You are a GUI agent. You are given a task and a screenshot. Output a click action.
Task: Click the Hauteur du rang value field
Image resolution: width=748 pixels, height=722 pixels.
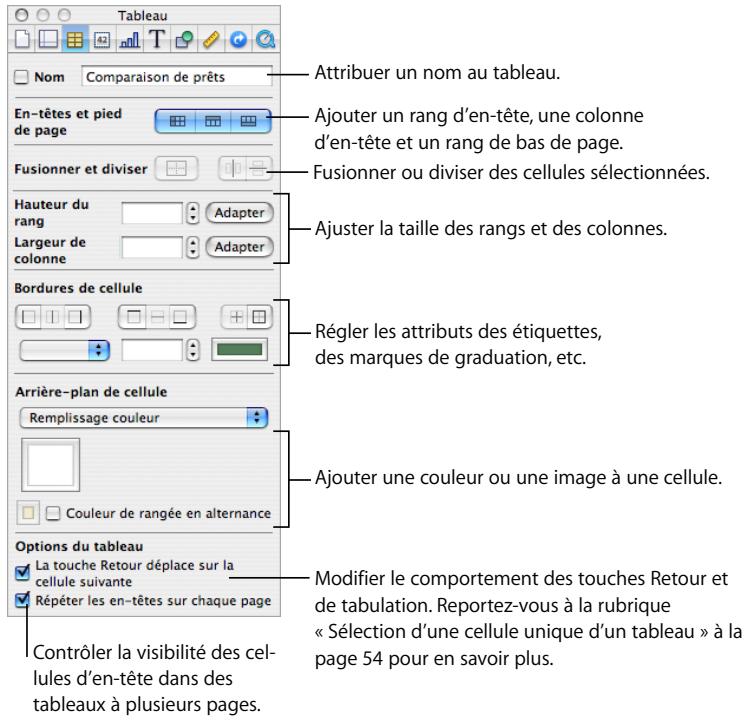click(152, 213)
